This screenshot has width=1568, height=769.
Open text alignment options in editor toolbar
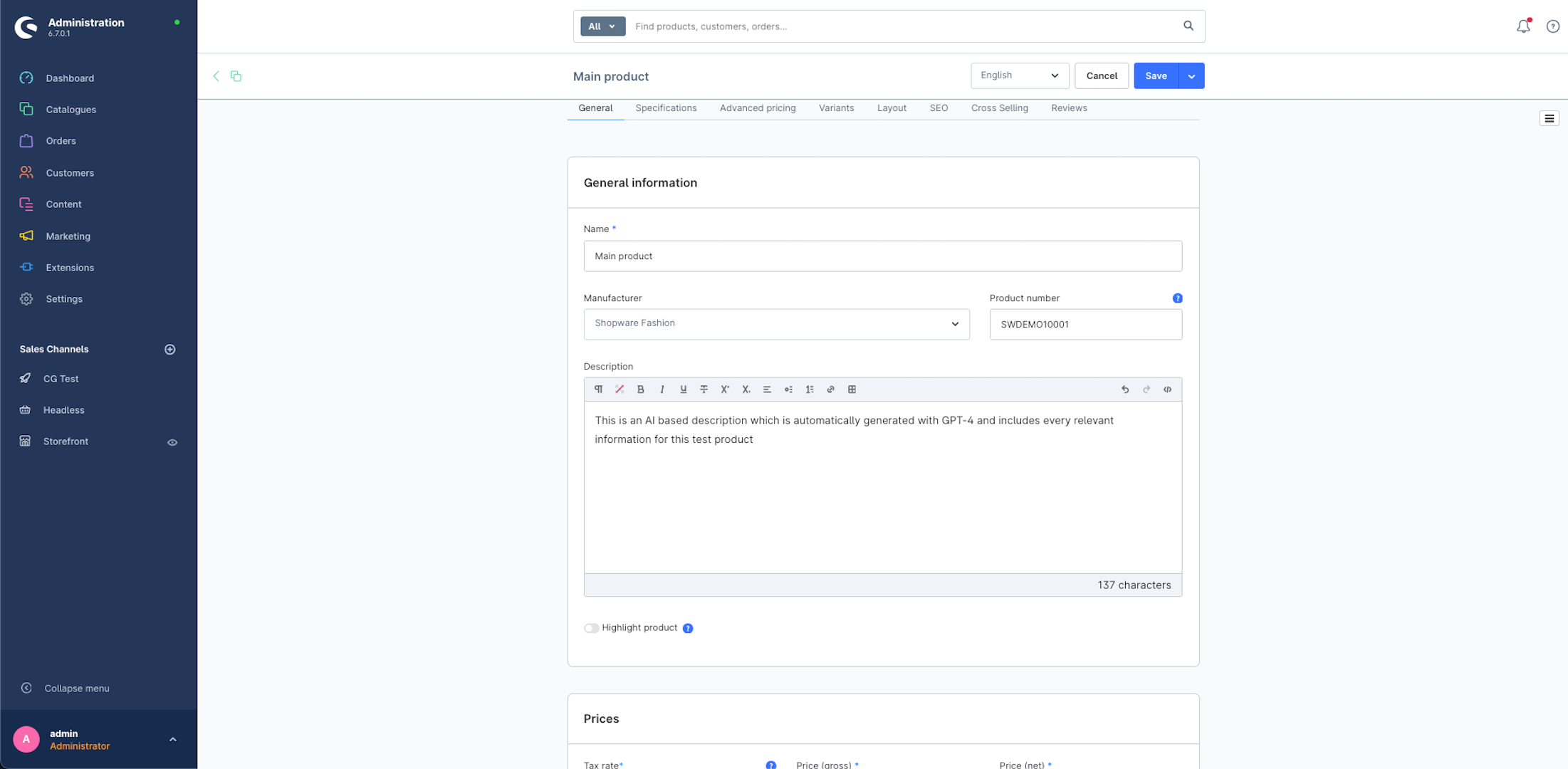[767, 389]
